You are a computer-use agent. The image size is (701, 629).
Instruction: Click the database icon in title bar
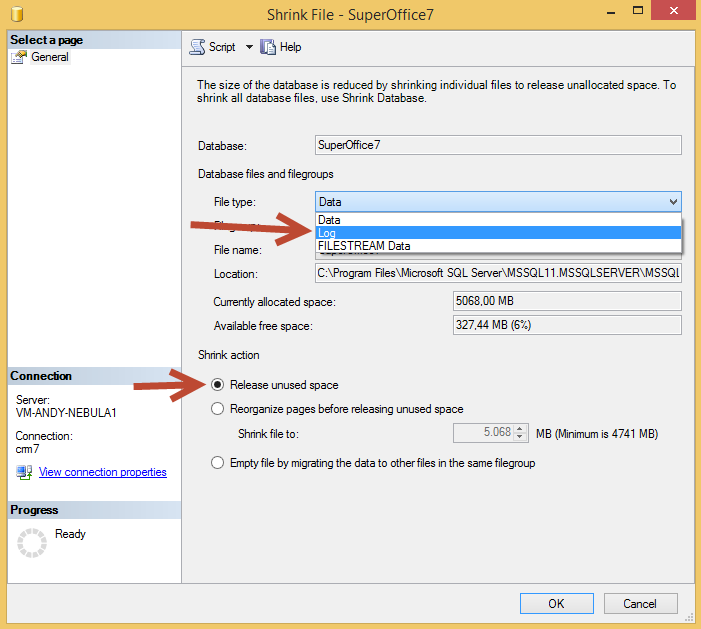pos(17,14)
